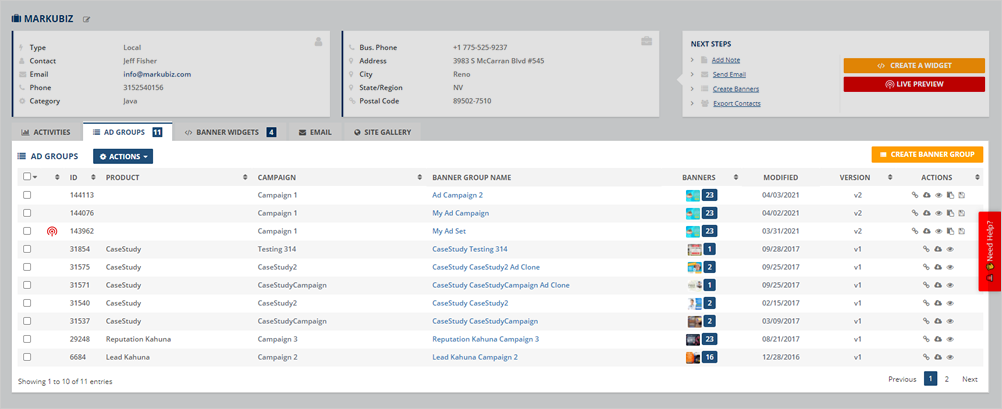The height and width of the screenshot is (409, 1002).
Task: Click the link icon for Lead Kahuna Campaign 2
Action: click(x=926, y=357)
